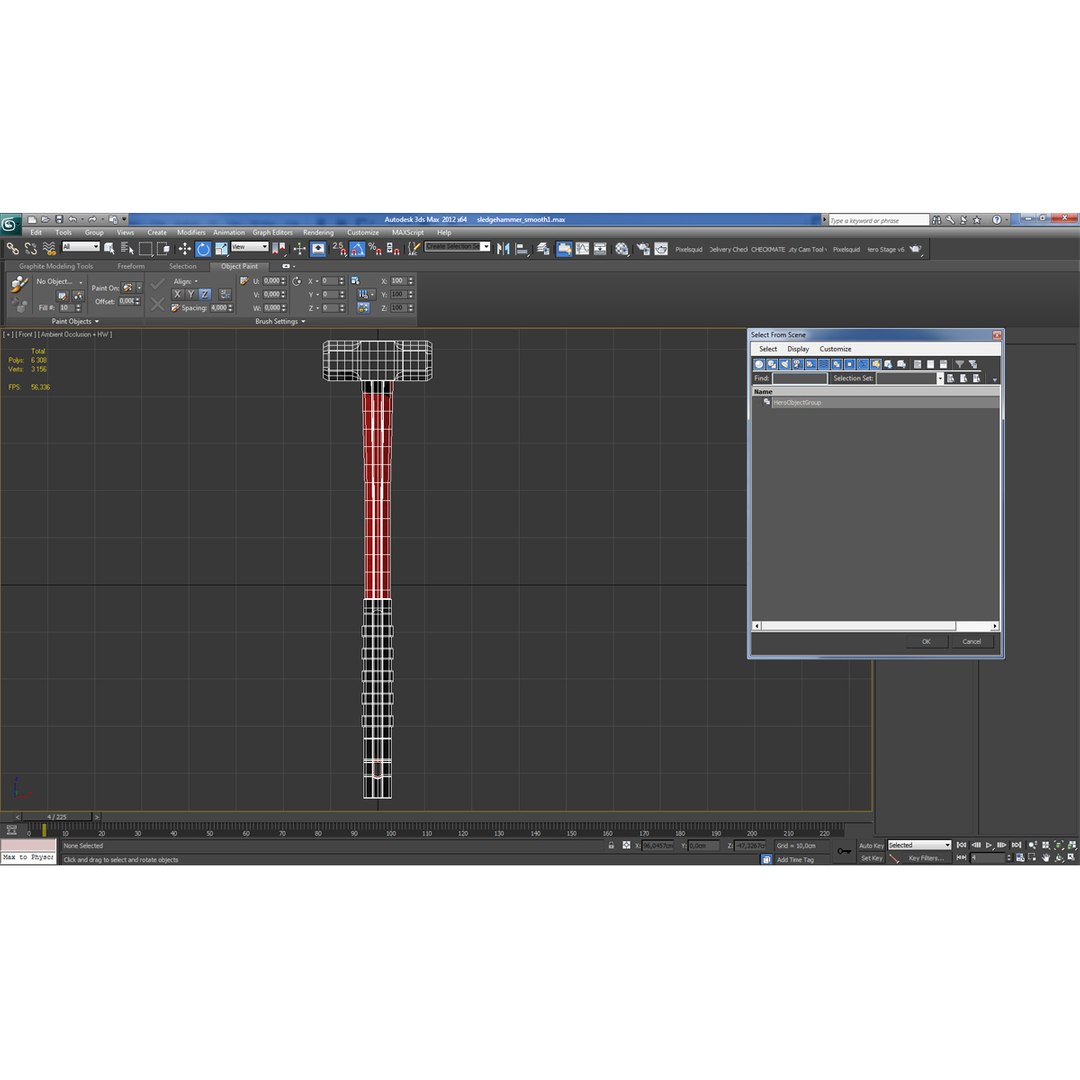Click the Paint Objects brush icon
1080x1080 pixels.
click(x=19, y=283)
